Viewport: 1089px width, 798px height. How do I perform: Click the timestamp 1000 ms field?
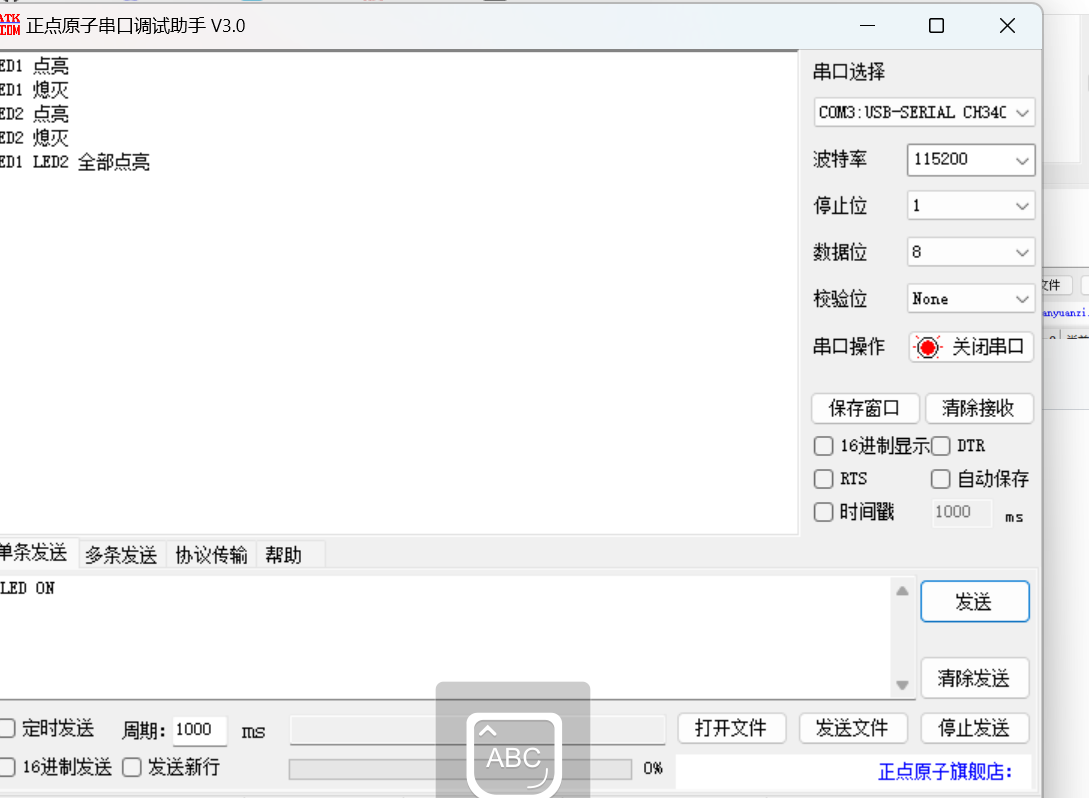961,513
